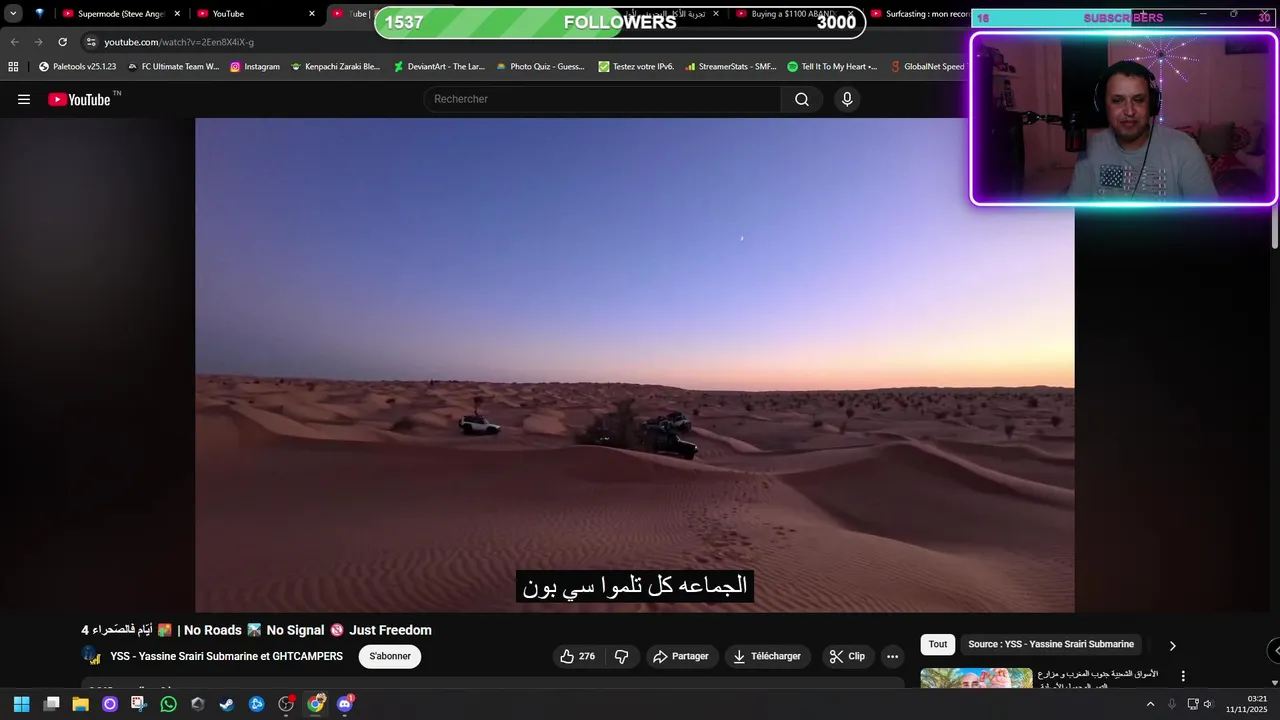Open the DeviantArt - The Lar... bookmark
Screen dimensions: 1280x720
(x=438, y=67)
